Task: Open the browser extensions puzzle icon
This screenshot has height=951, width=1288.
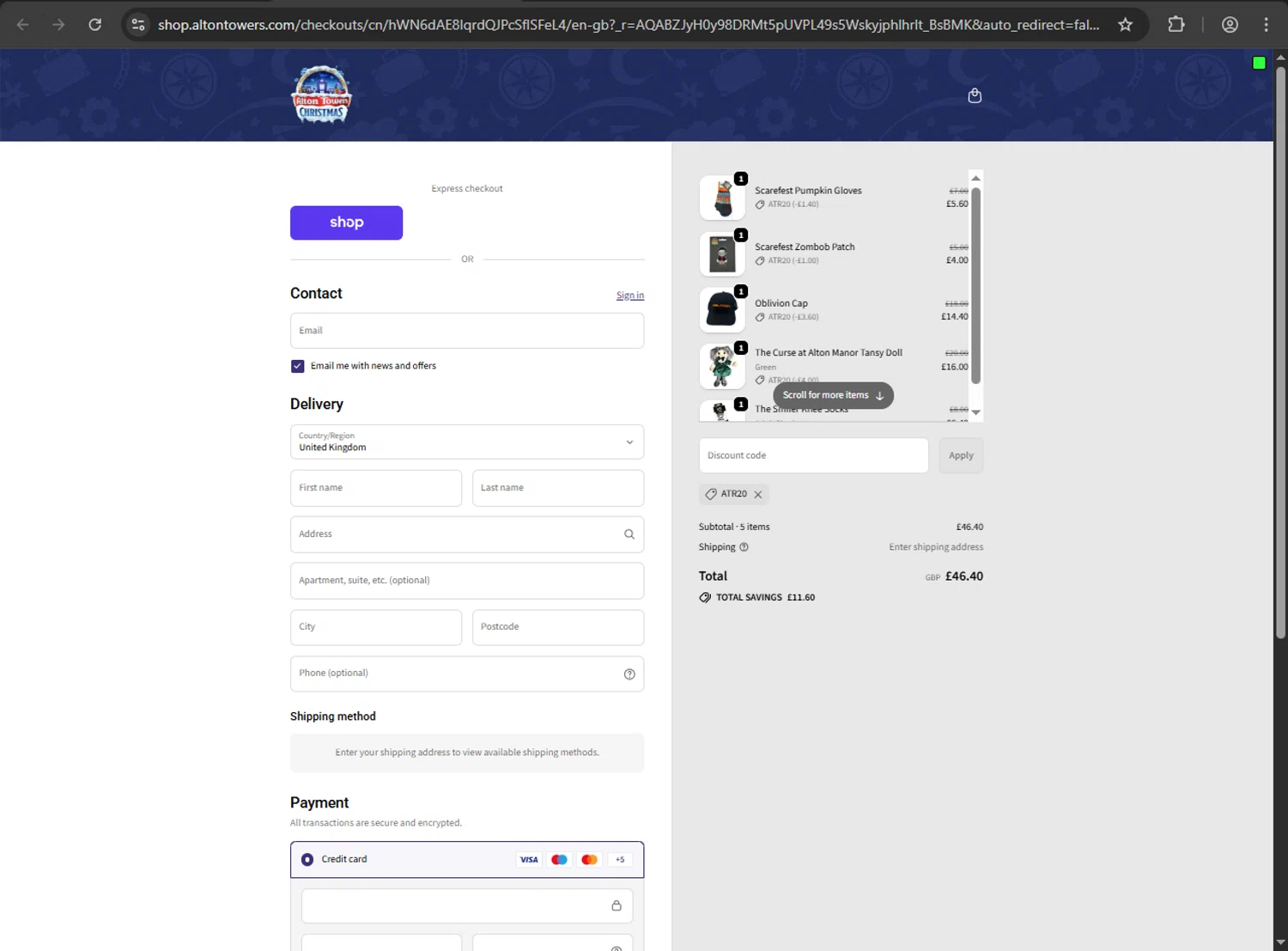Action: pyautogui.click(x=1176, y=24)
